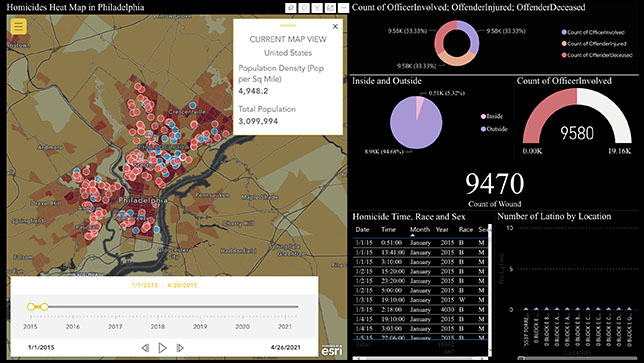
Task: Click the 2018 tick on the time slider
Action: pos(158,317)
